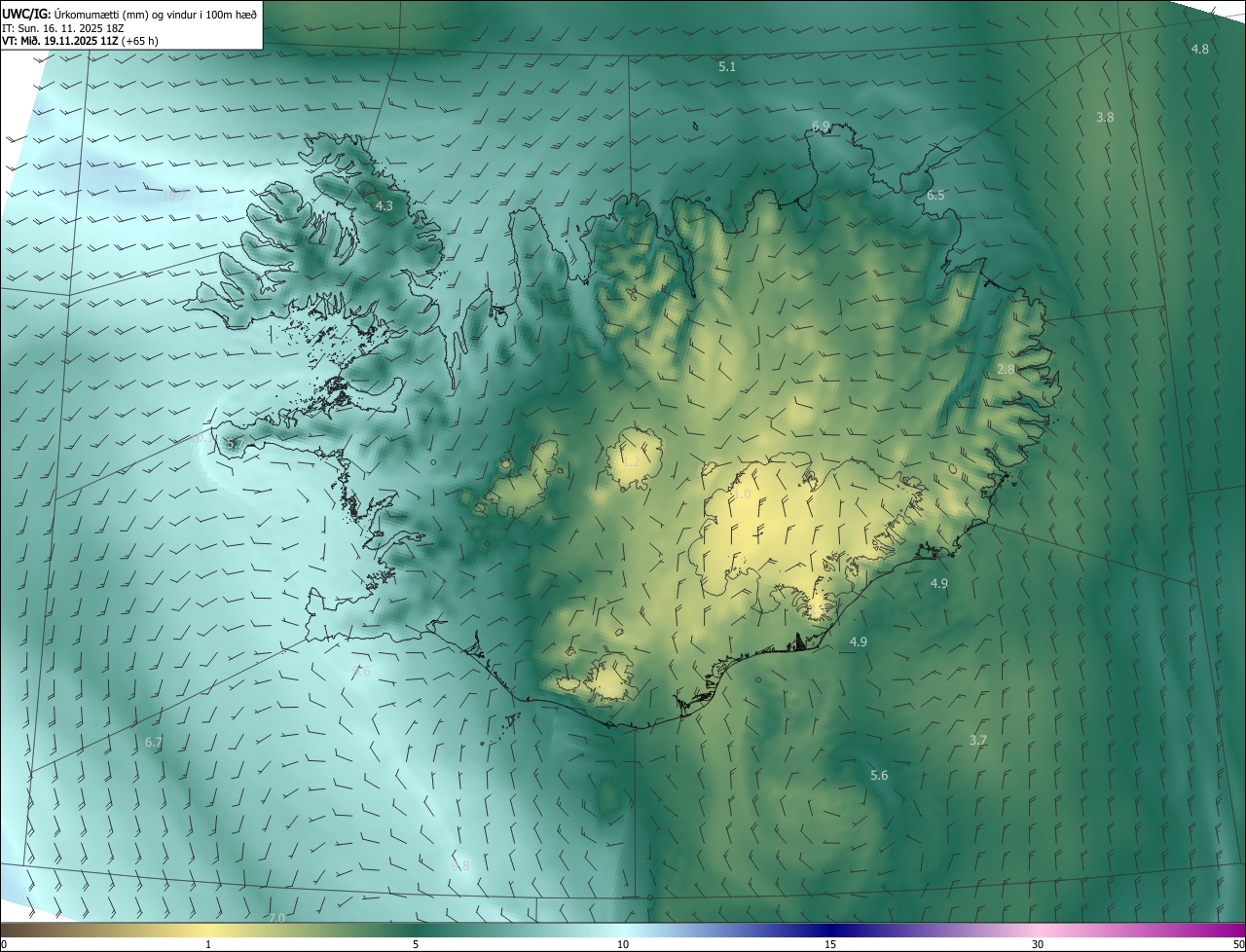Click the 1.2 value on the glacier
Viewport: 1246px width, 952px height.
(631, 461)
